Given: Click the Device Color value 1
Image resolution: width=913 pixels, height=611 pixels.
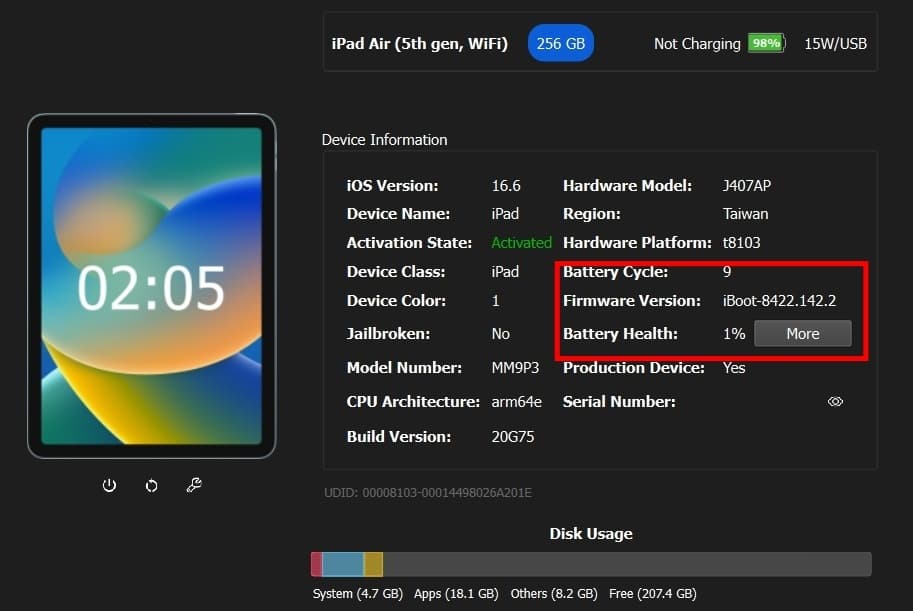Looking at the screenshot, I should [496, 301].
